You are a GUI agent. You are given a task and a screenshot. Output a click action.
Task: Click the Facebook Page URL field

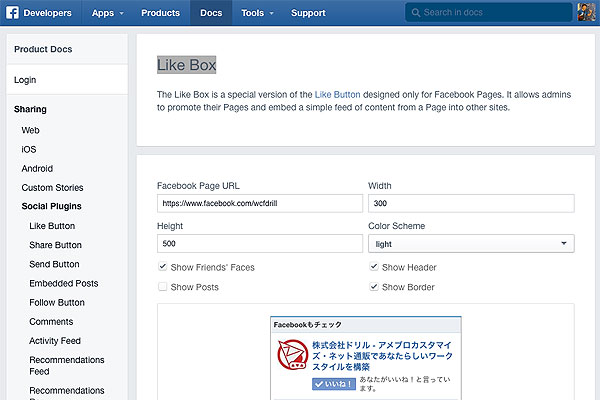click(x=260, y=203)
